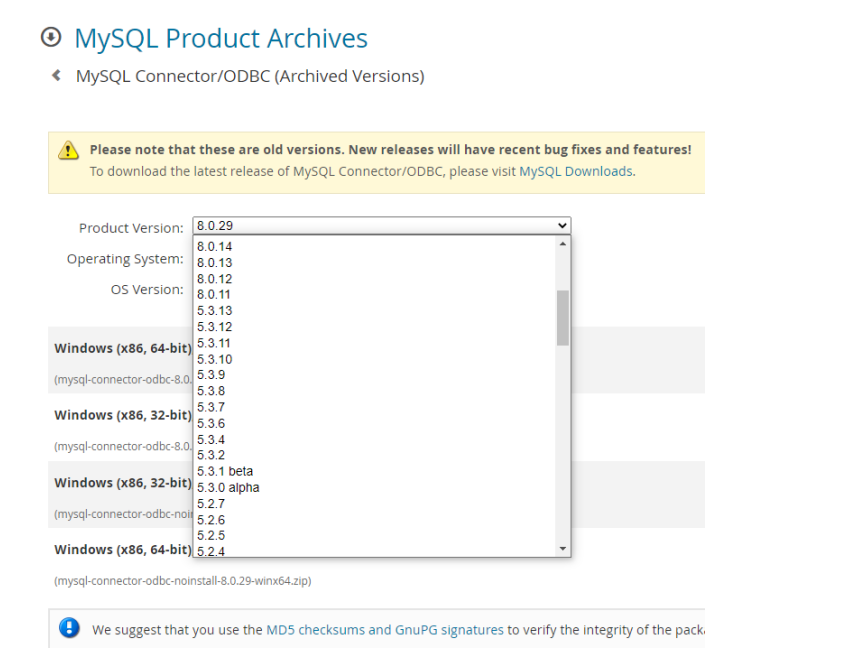Open the MySQL Downloads link
This screenshot has height=655, width=867.
575,171
